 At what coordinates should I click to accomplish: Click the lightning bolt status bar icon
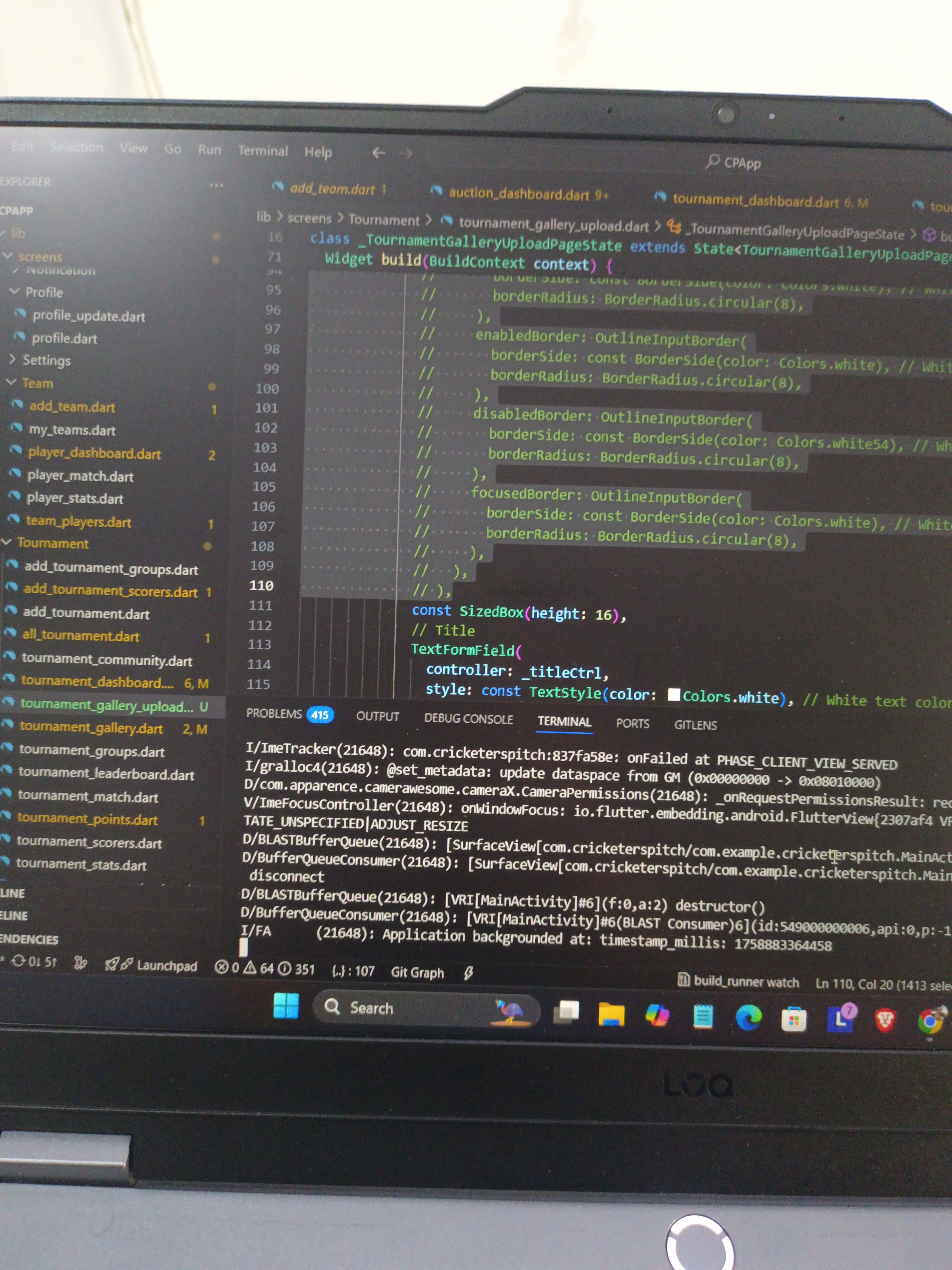click(x=468, y=973)
